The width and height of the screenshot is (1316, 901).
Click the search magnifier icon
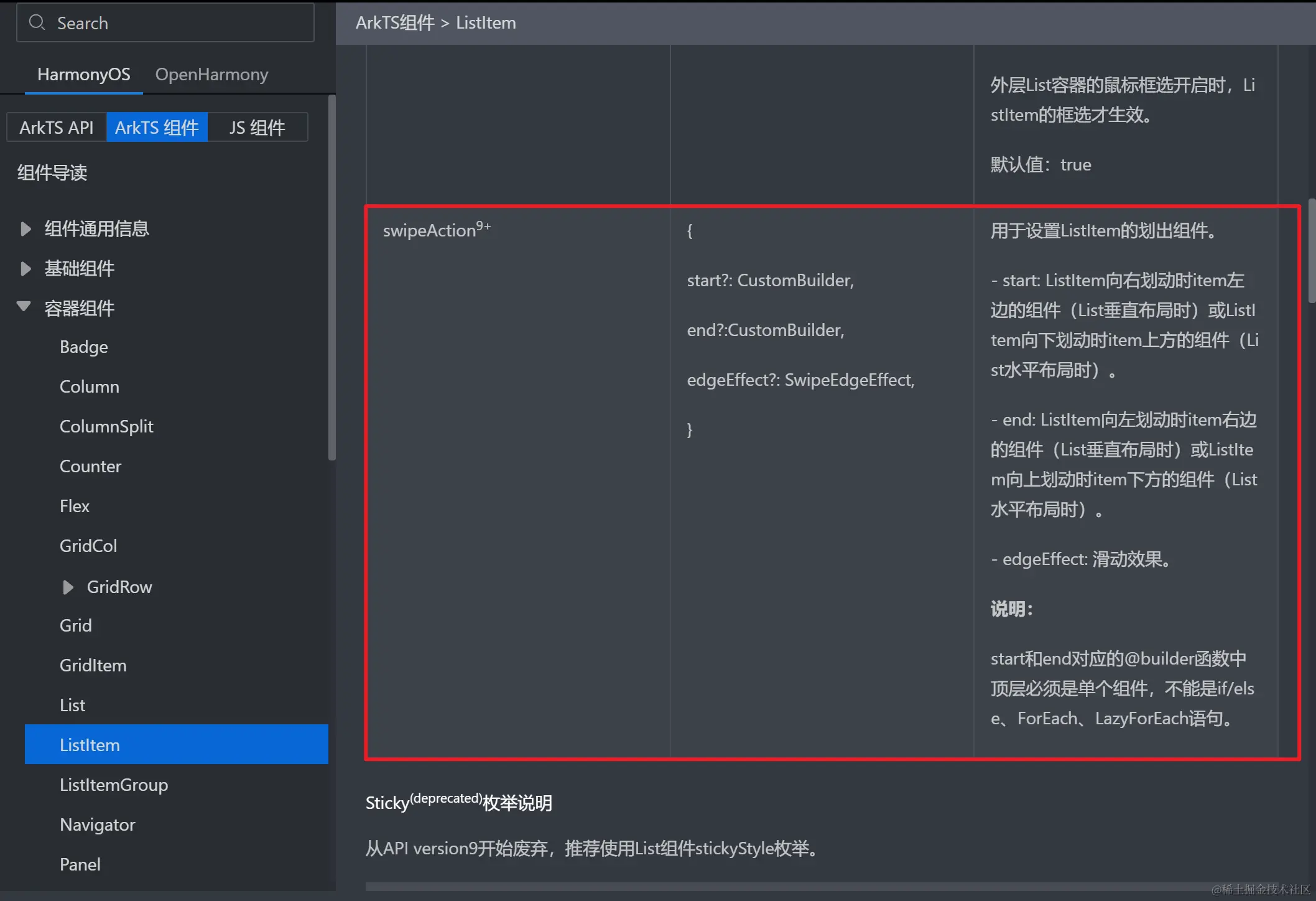tap(37, 22)
